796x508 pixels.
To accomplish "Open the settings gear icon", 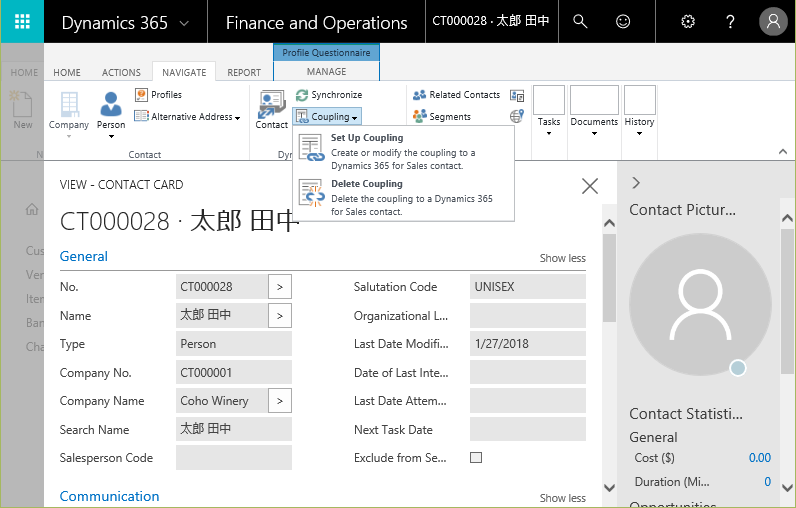I will [x=687, y=21].
